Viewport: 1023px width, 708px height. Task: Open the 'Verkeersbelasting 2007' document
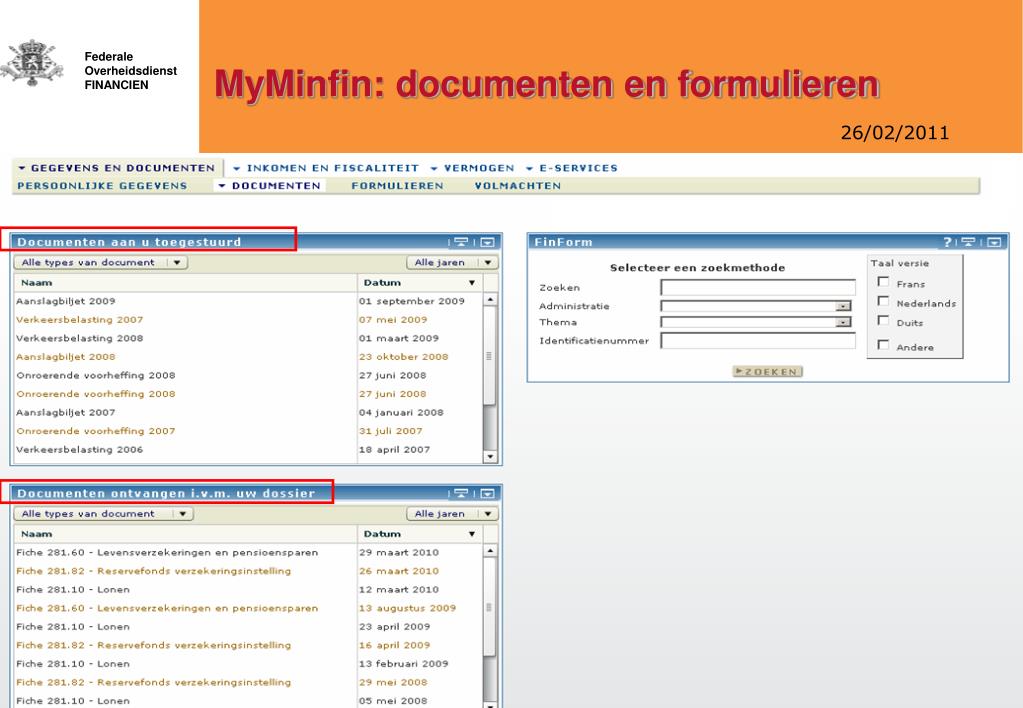(x=80, y=320)
